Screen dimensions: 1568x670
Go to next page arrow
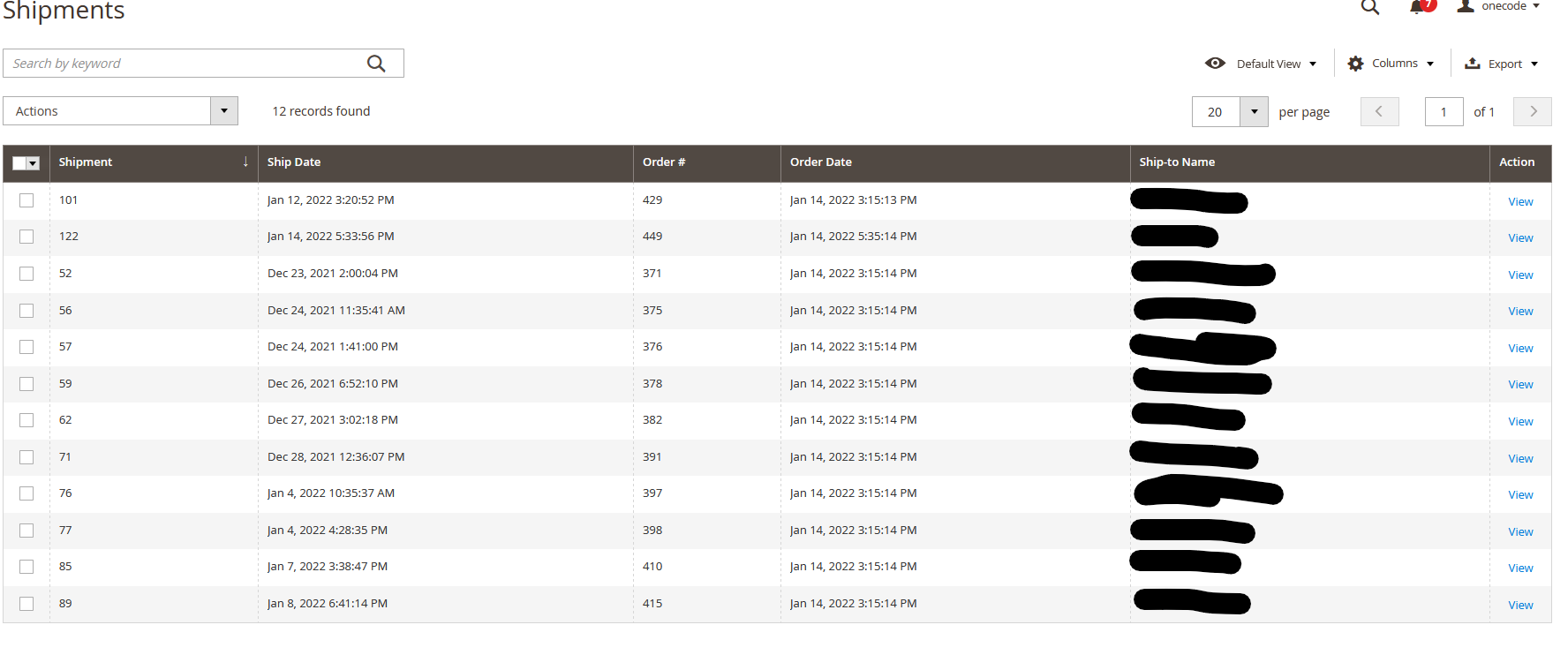1533,112
